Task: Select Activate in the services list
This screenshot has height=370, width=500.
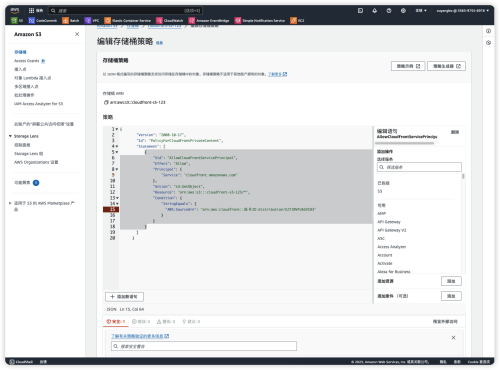Action: click(385, 263)
